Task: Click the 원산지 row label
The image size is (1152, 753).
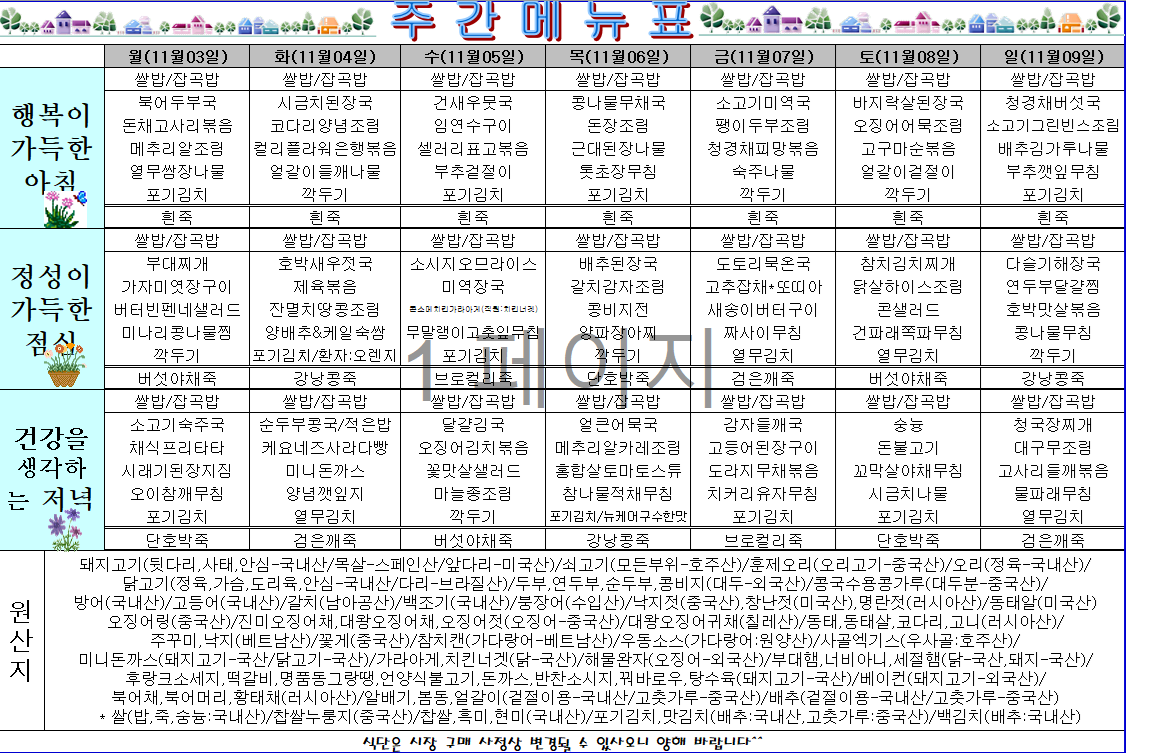Action: 22,640
